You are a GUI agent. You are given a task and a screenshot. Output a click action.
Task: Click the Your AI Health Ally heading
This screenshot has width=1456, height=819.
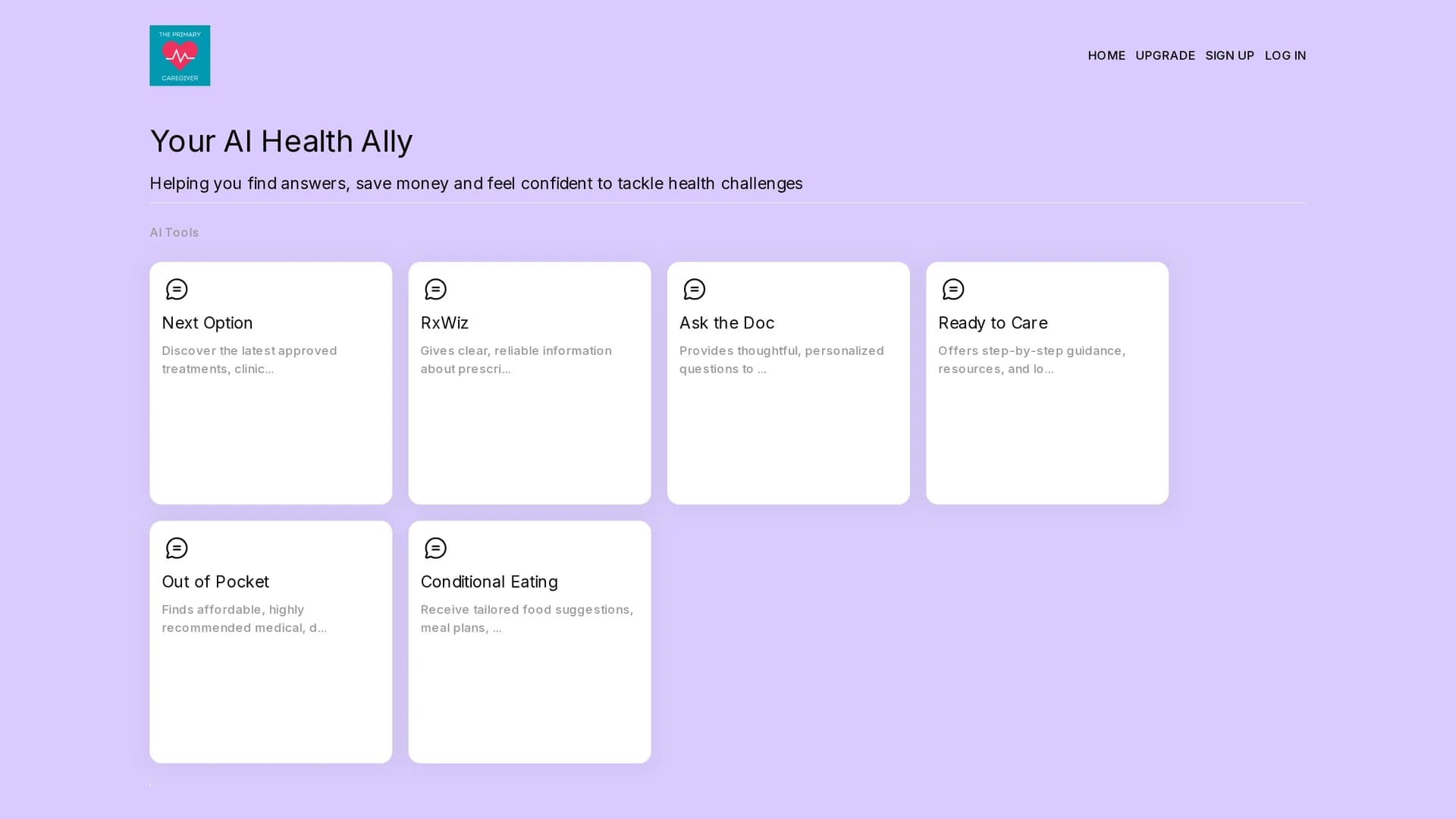tap(281, 141)
